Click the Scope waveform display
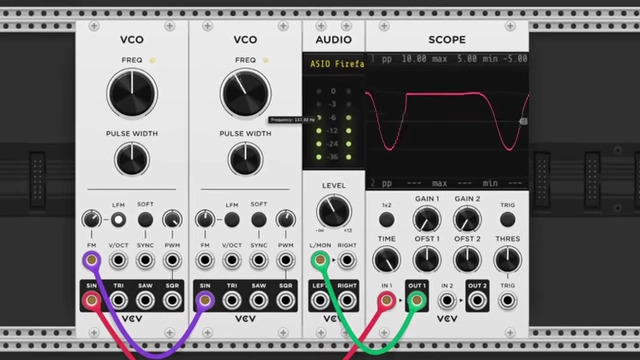The image size is (640, 360). click(447, 121)
